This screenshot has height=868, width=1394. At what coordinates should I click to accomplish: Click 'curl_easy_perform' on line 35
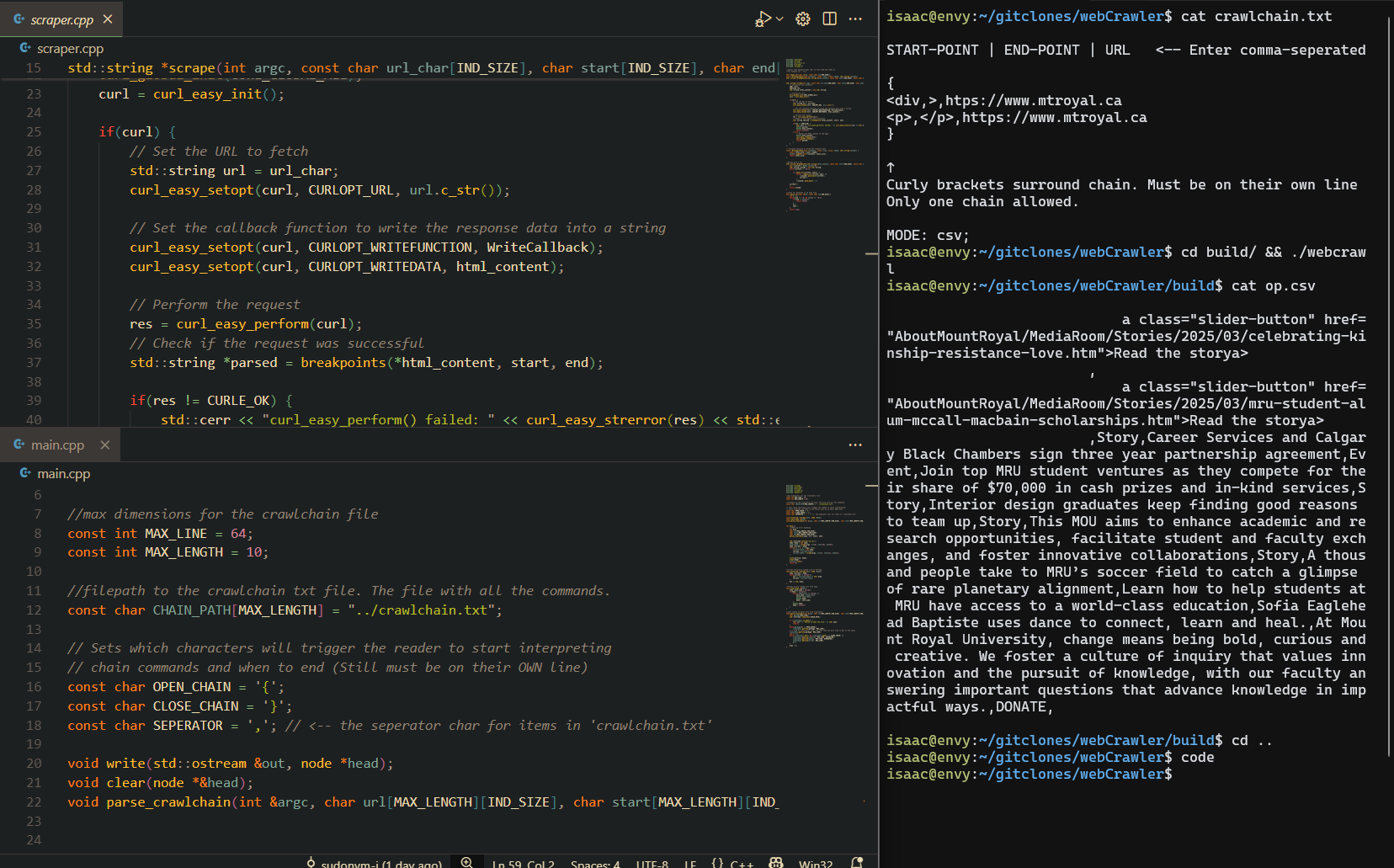242,324
